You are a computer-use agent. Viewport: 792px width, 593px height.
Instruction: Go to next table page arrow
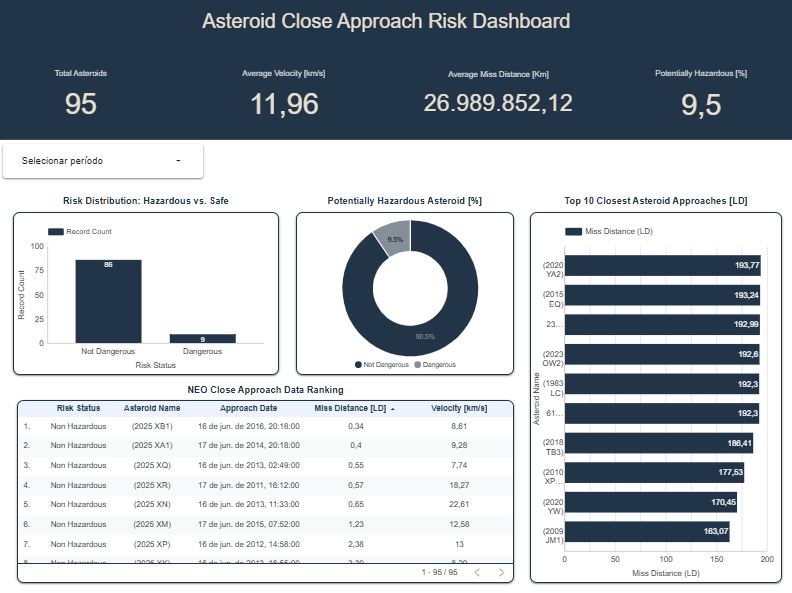click(501, 572)
